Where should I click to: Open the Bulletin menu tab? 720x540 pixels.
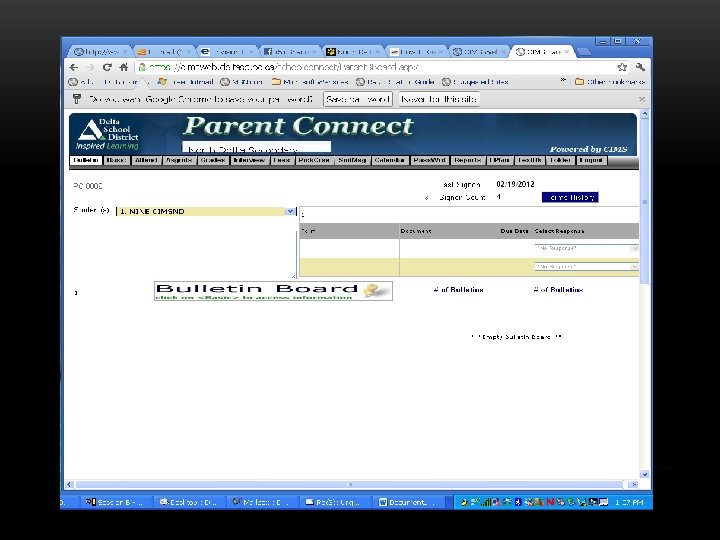click(86, 160)
